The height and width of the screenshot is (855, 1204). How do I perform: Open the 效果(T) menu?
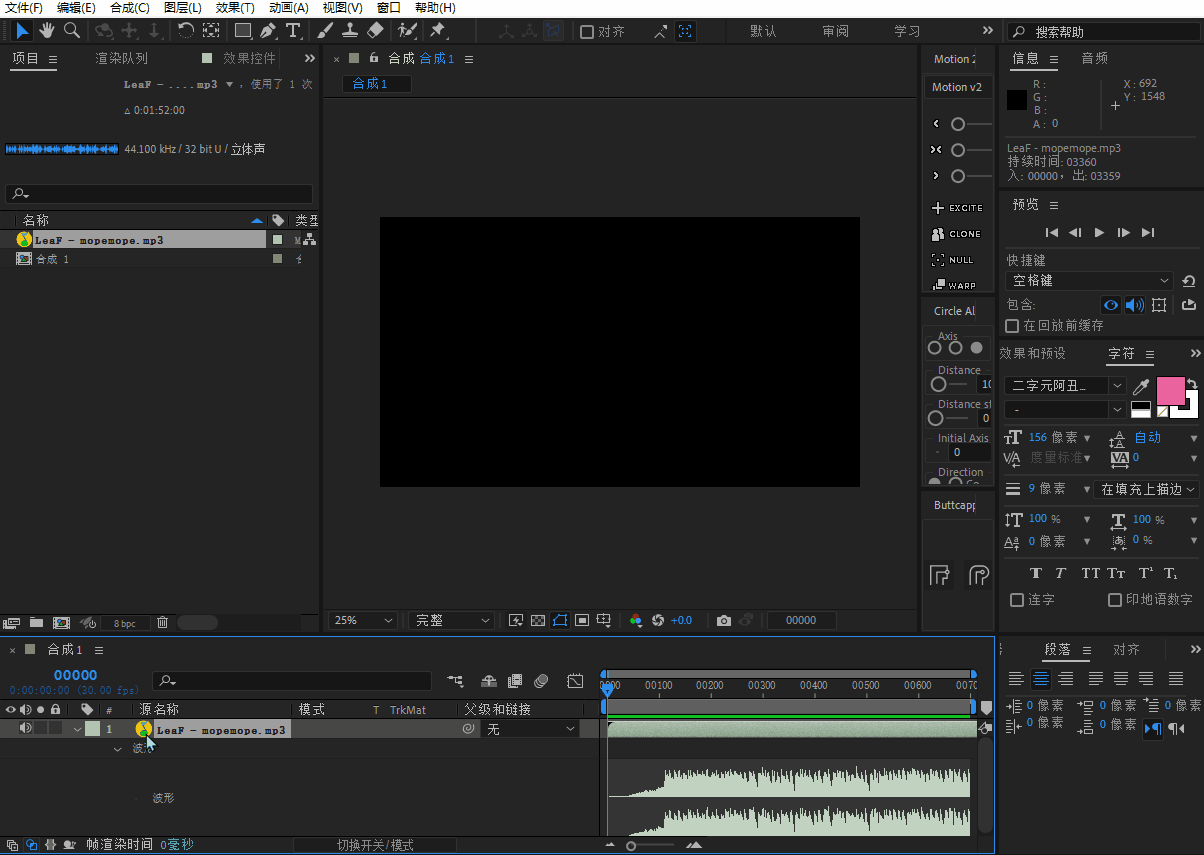(x=235, y=8)
